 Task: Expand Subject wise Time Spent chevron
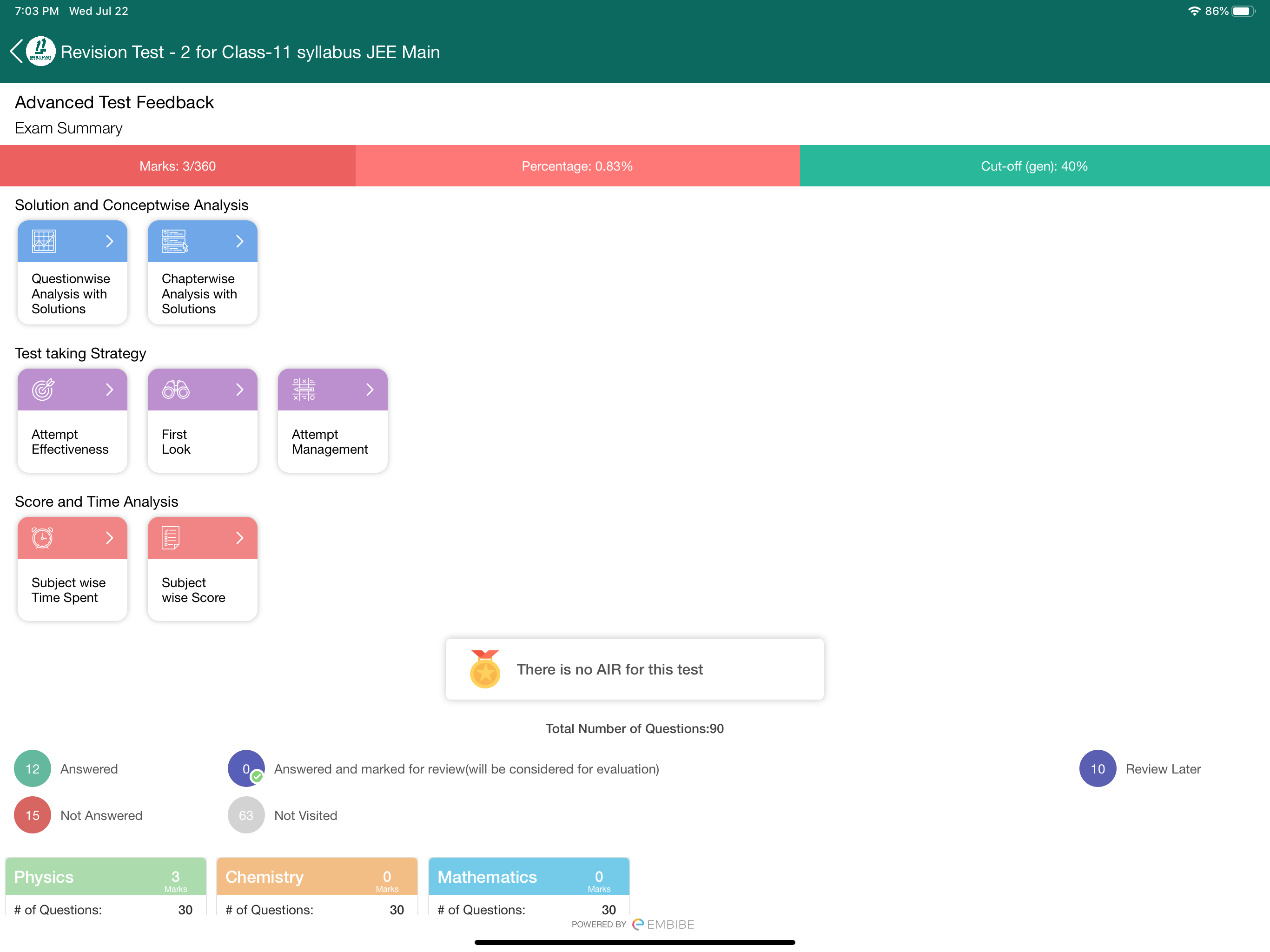pyautogui.click(x=110, y=538)
